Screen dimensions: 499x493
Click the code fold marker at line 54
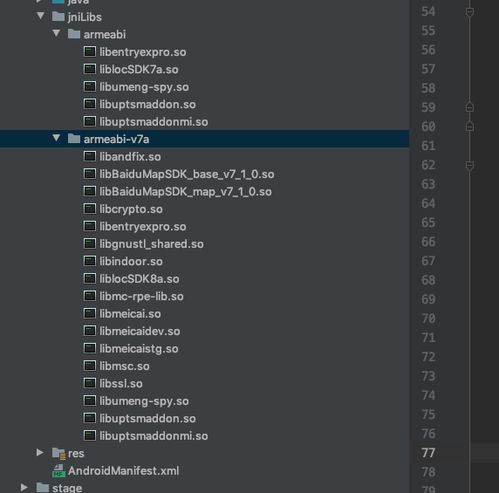pyautogui.click(x=470, y=12)
